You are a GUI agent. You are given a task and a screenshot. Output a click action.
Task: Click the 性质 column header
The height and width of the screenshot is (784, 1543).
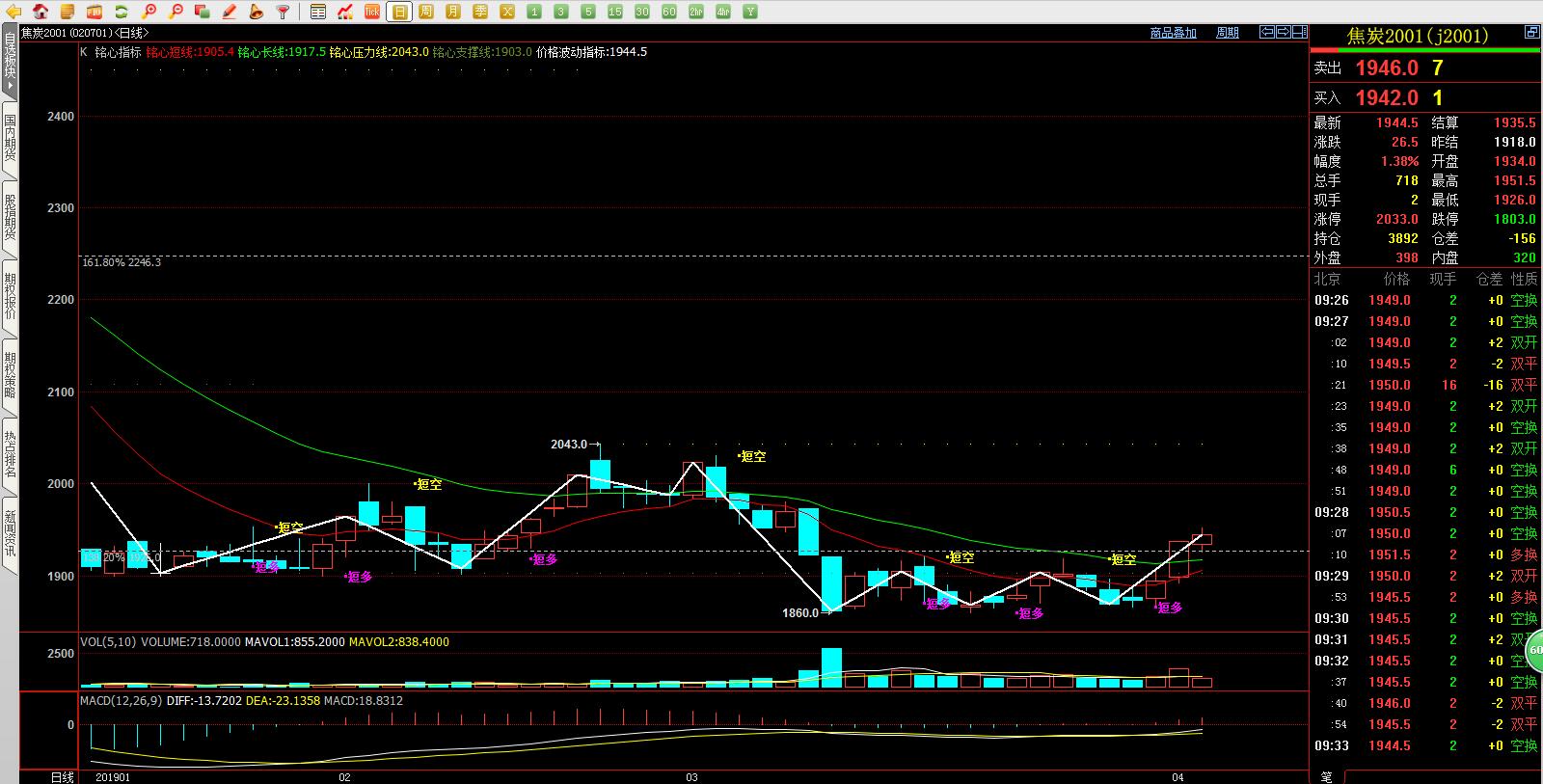pyautogui.click(x=1525, y=279)
